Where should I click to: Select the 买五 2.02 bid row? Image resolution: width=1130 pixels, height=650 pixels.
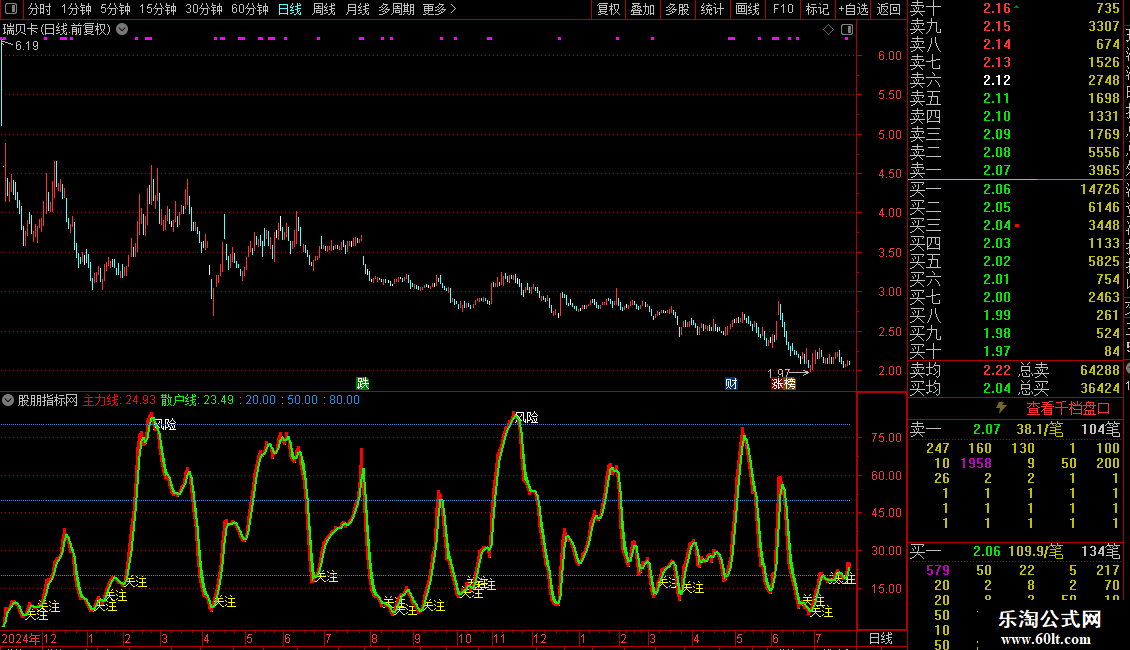(x=1015, y=261)
